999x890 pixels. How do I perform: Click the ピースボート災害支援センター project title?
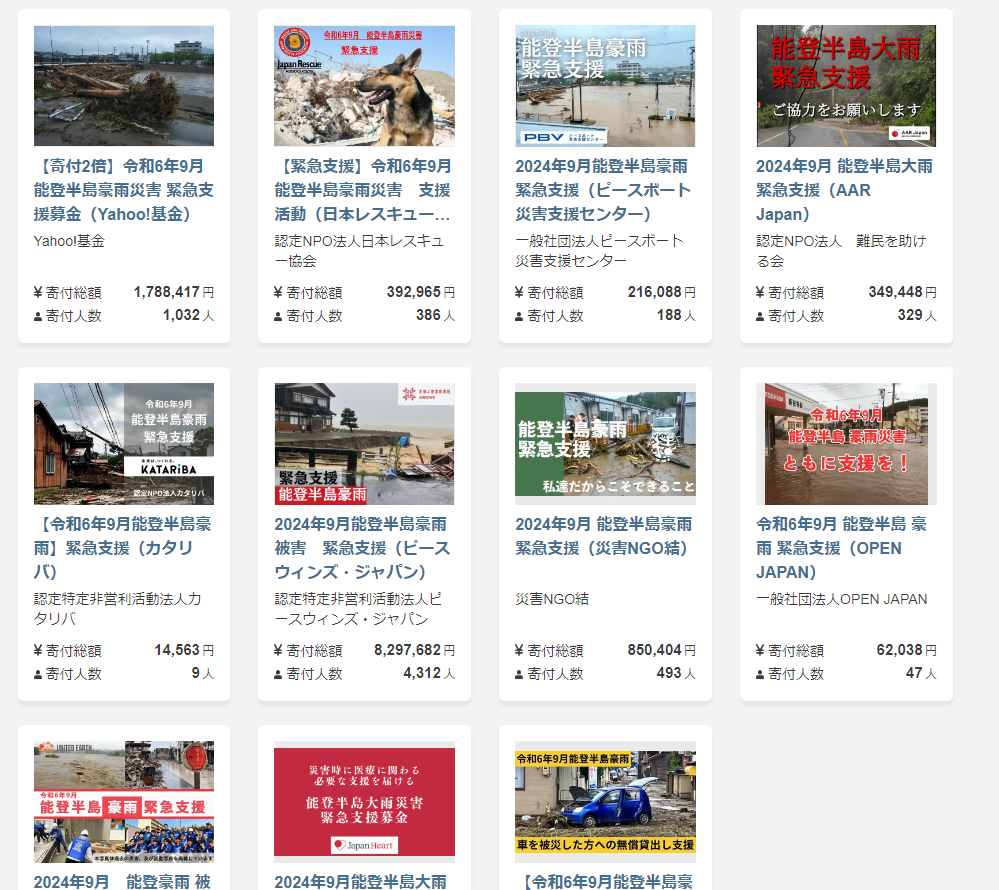click(x=605, y=190)
